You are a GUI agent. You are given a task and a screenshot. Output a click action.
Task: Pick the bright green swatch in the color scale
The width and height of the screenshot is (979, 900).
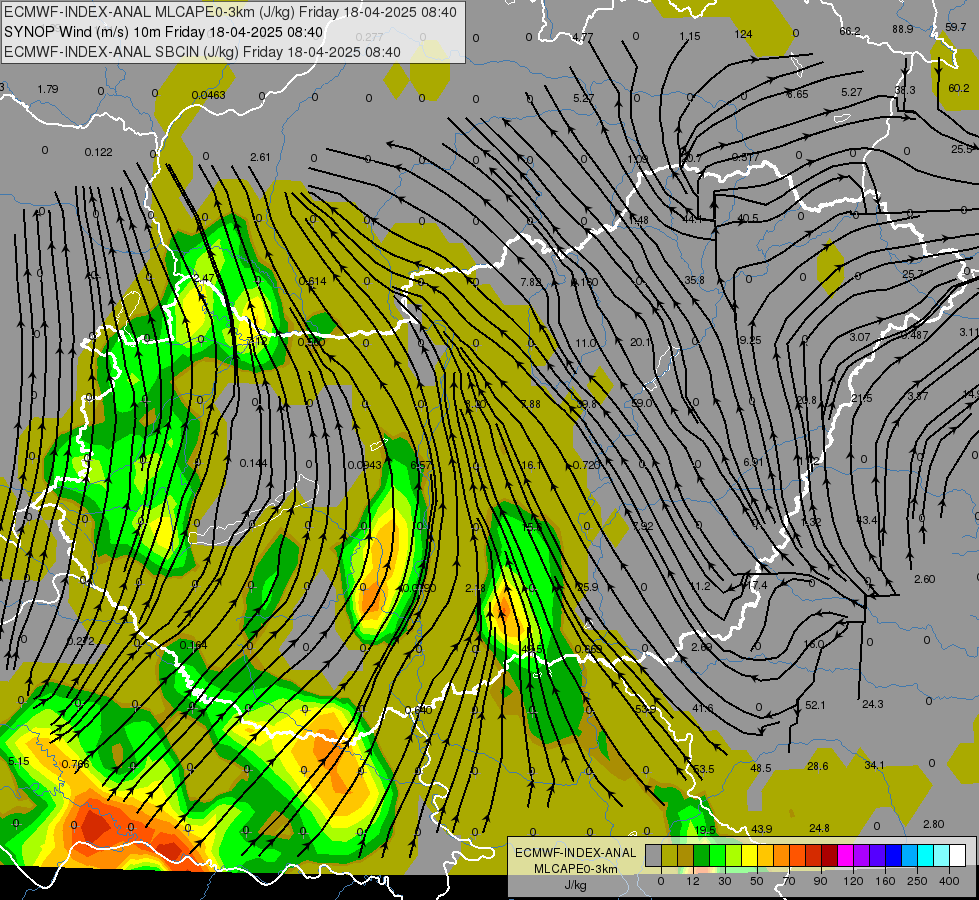pos(718,855)
